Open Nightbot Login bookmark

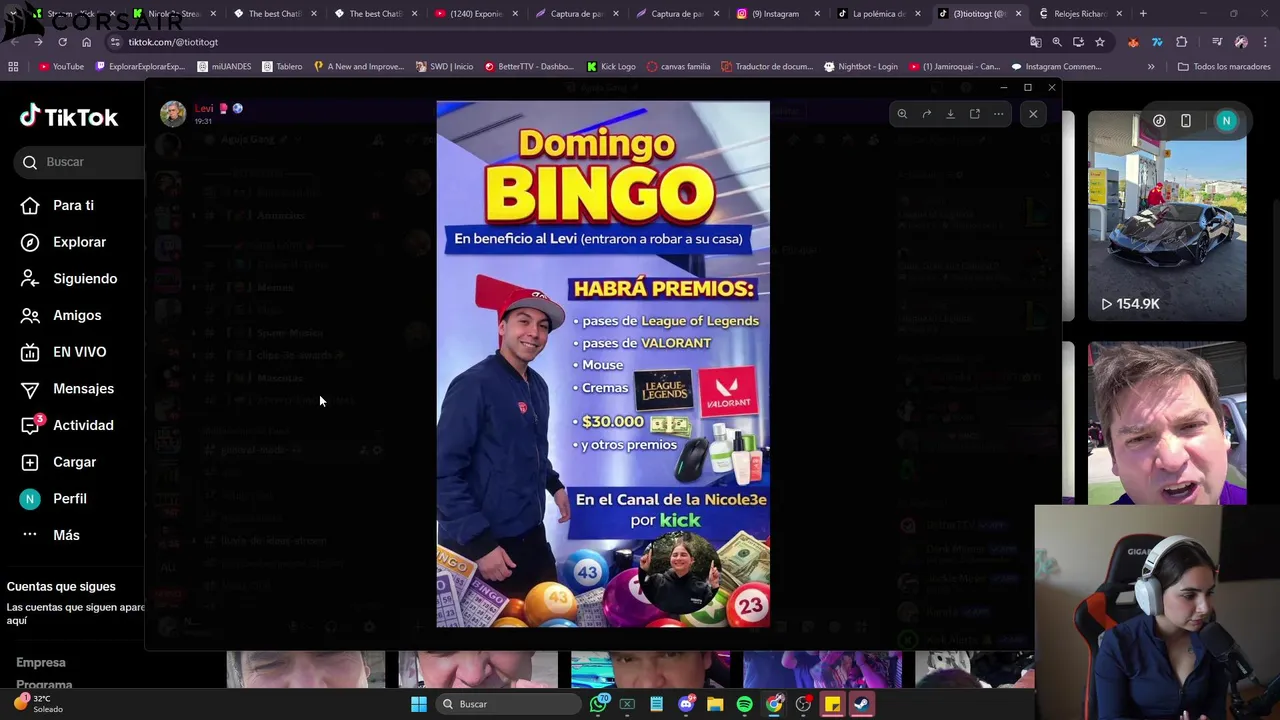[x=860, y=67]
